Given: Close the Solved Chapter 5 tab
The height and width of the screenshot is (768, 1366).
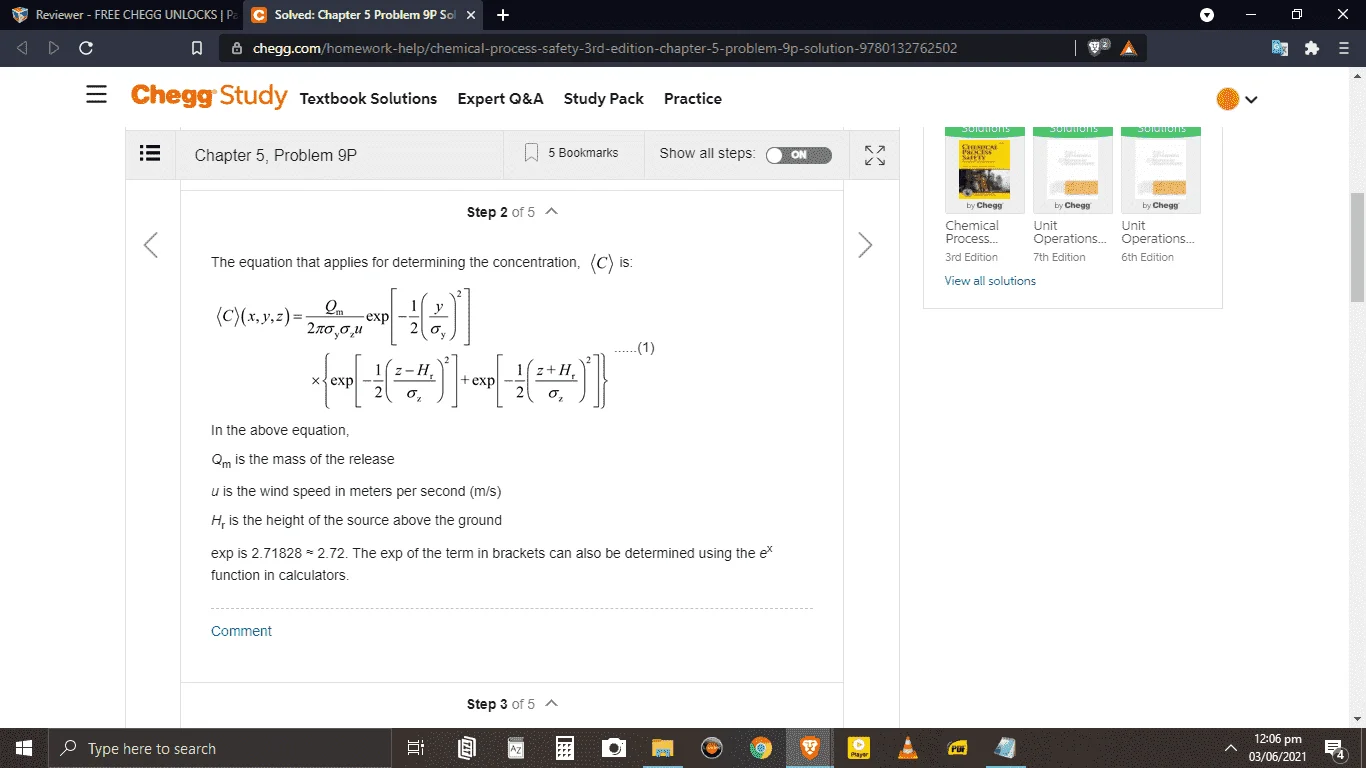Looking at the screenshot, I should click(471, 15).
